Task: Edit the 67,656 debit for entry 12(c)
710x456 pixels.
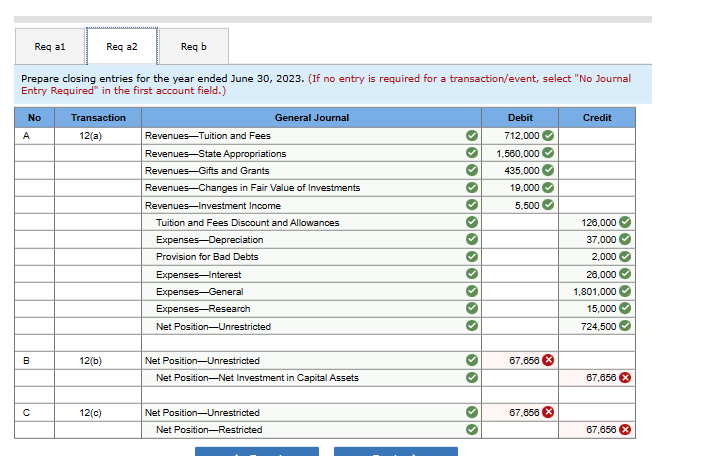Action: pyautogui.click(x=520, y=412)
